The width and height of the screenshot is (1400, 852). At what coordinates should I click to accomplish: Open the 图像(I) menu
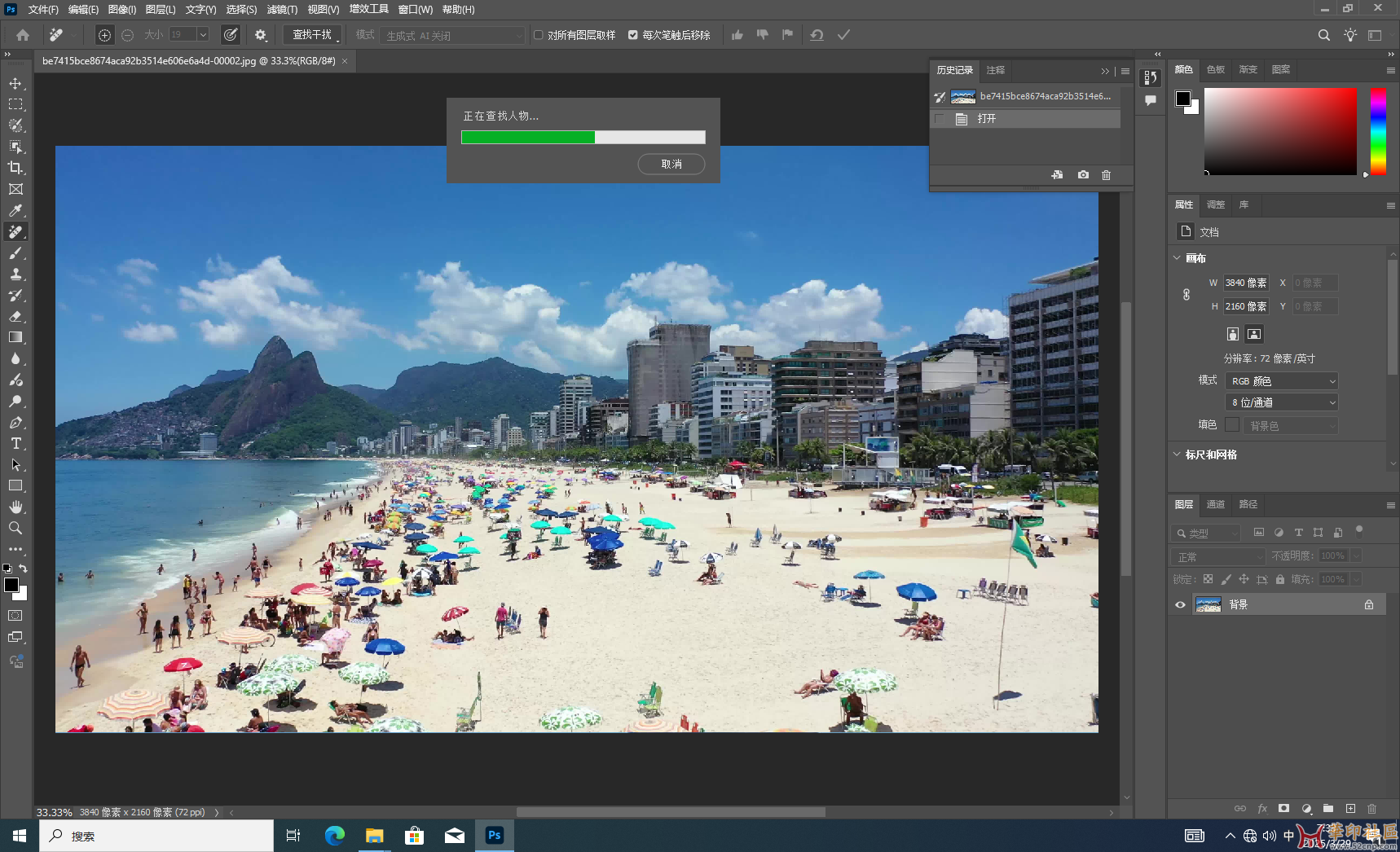point(122,10)
